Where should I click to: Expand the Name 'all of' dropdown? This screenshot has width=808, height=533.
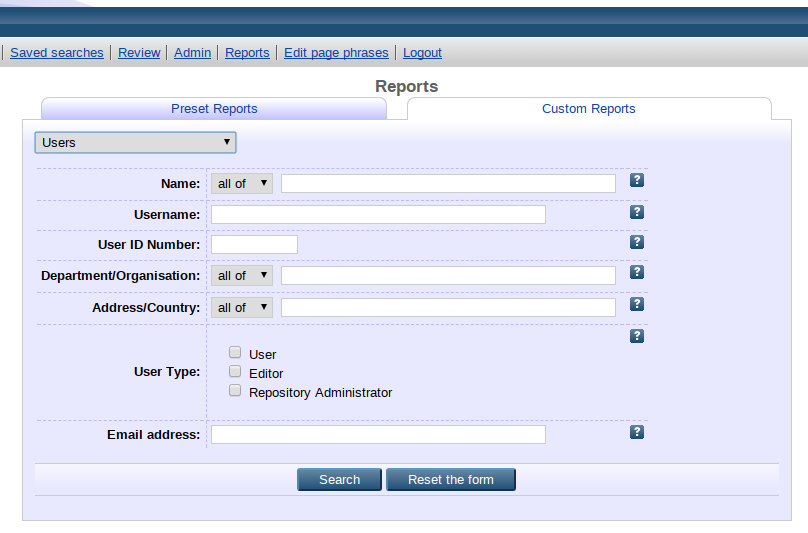coord(242,184)
